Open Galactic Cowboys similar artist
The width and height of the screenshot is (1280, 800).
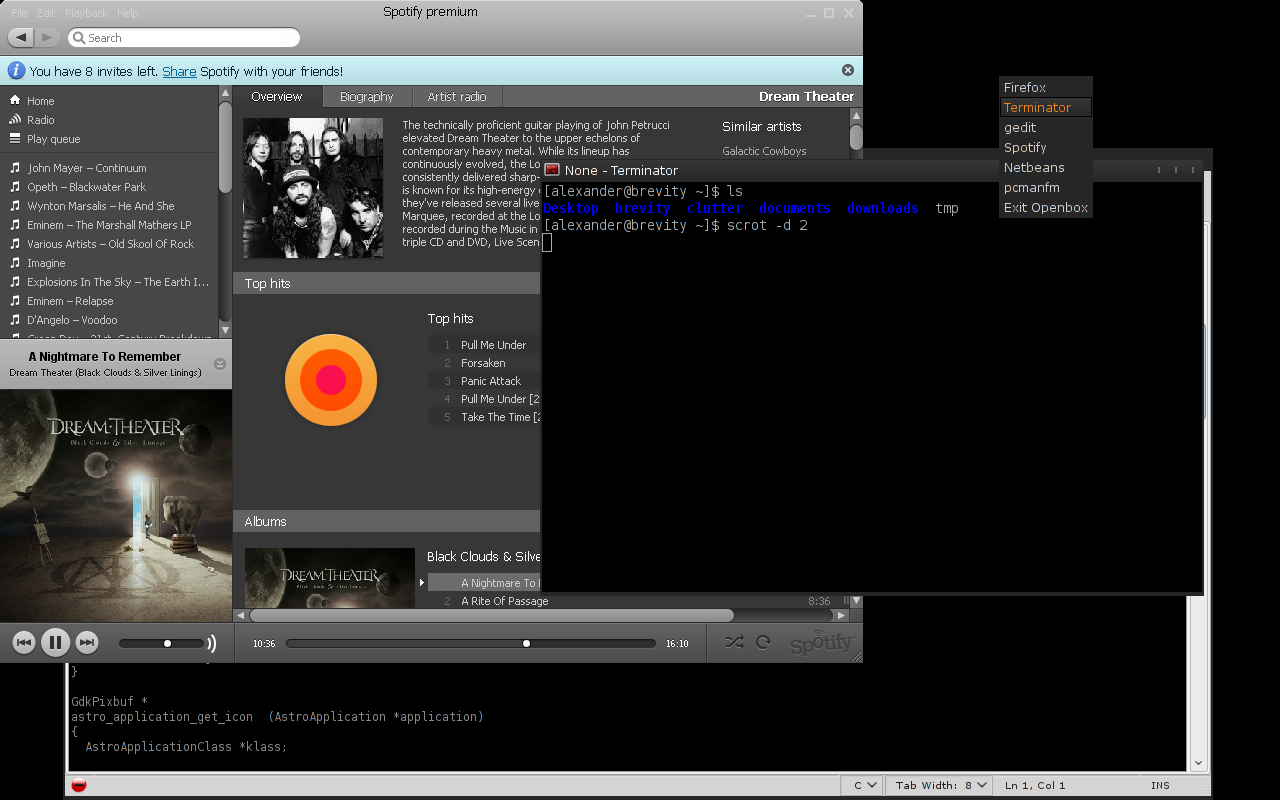764,151
